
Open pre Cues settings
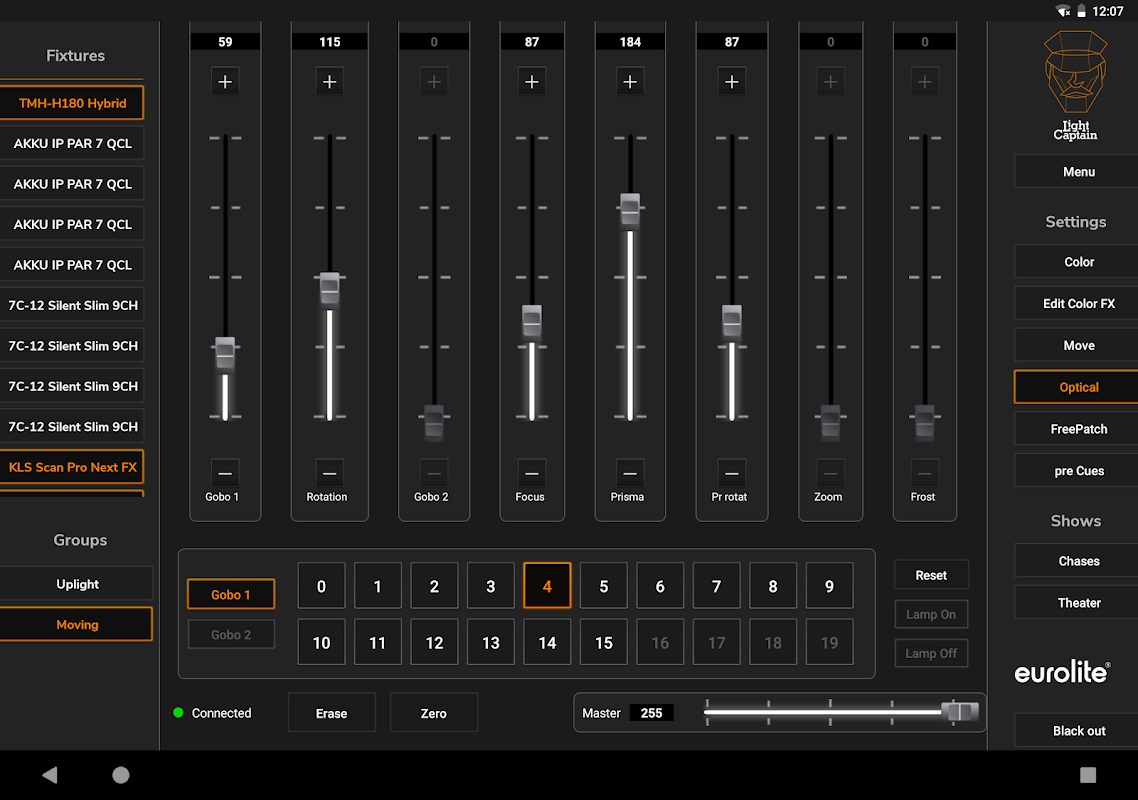(x=1076, y=470)
